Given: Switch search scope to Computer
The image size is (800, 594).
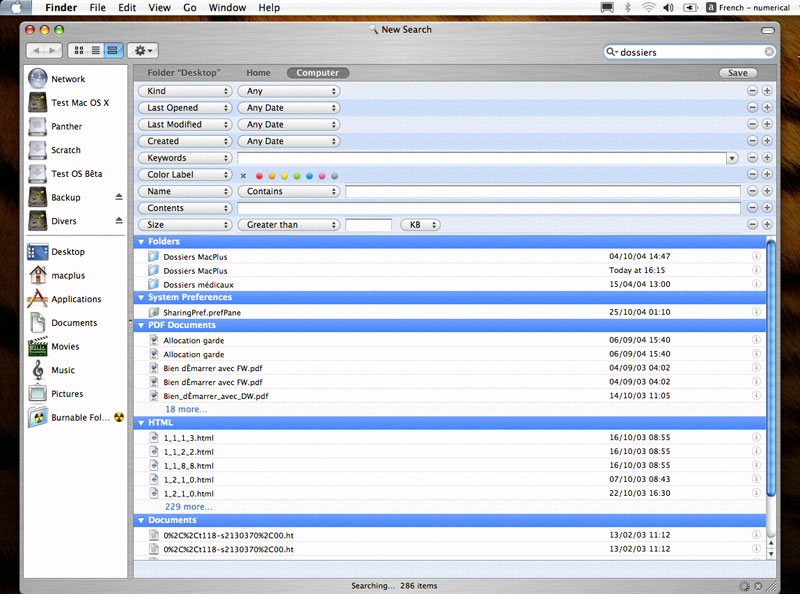Looking at the screenshot, I should pos(317,72).
